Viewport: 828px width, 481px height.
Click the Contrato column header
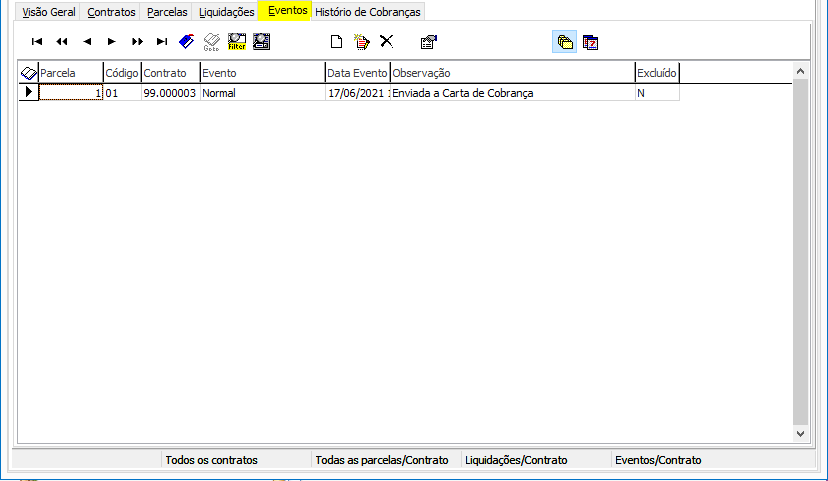(x=171, y=73)
